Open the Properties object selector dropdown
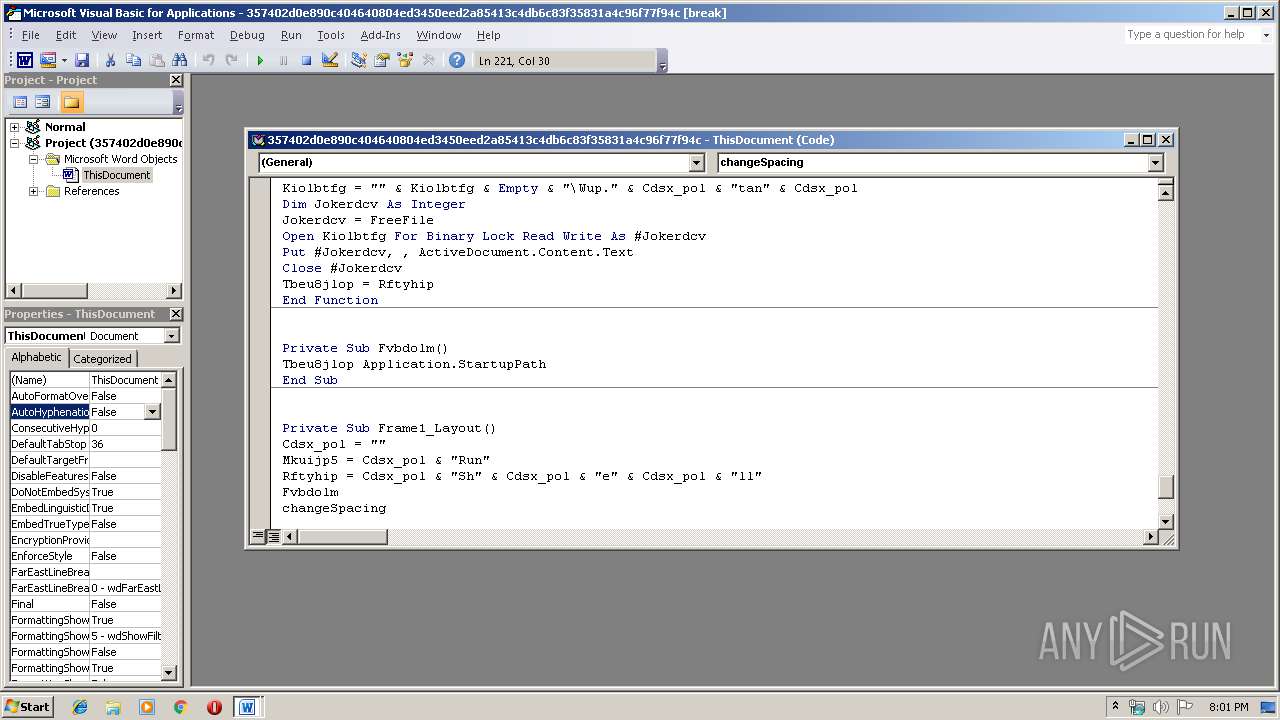 click(x=171, y=336)
